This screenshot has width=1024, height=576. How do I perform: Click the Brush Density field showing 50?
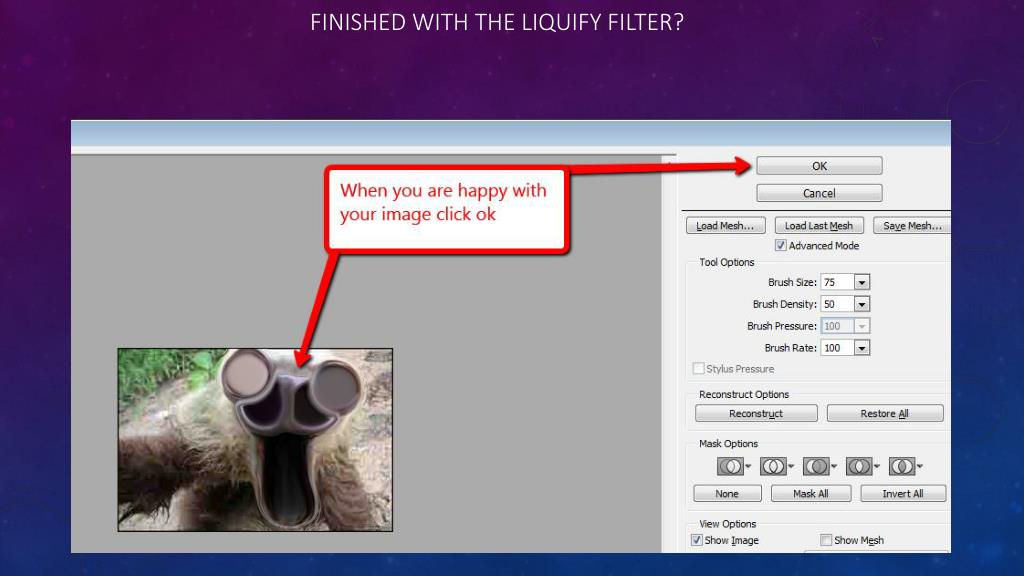pyautogui.click(x=838, y=304)
